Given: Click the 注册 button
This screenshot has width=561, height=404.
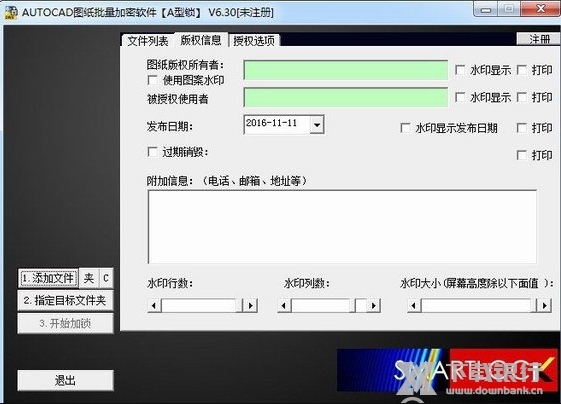Looking at the screenshot, I should coord(538,39).
